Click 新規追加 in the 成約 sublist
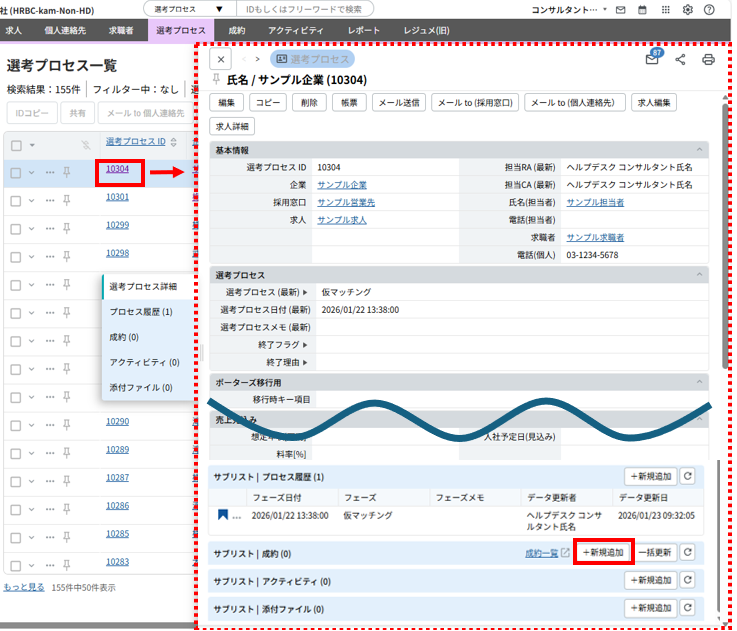The height and width of the screenshot is (631, 737). 603,552
